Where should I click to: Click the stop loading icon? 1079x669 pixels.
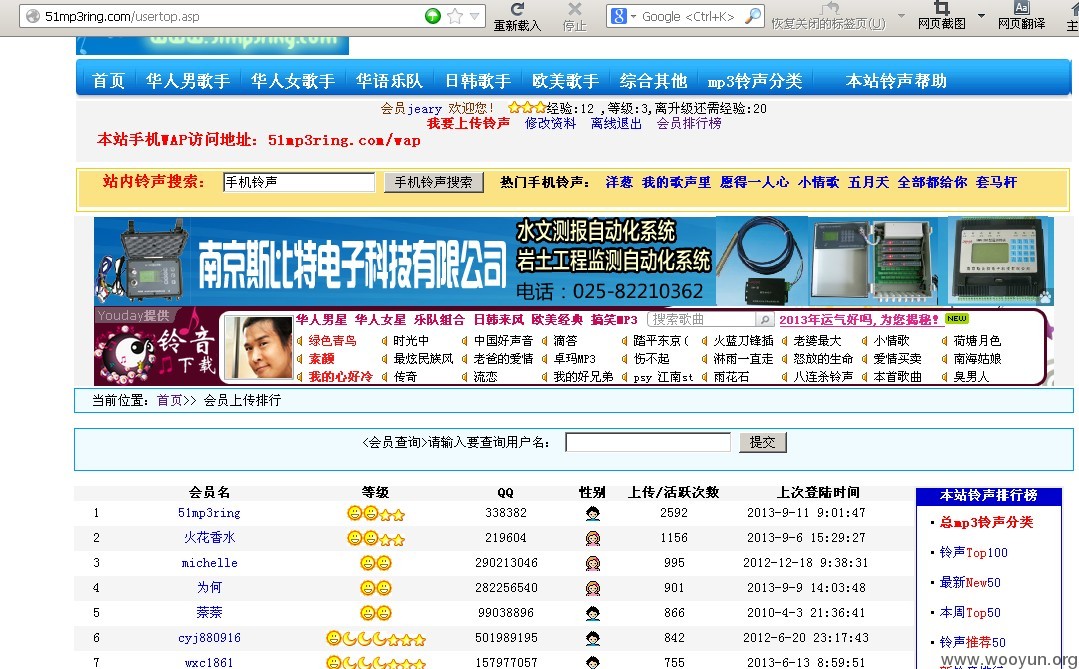pyautogui.click(x=575, y=9)
